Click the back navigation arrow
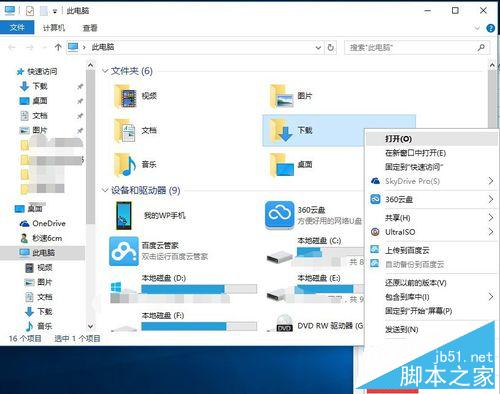Image resolution: width=500 pixels, height=394 pixels. [x=12, y=47]
